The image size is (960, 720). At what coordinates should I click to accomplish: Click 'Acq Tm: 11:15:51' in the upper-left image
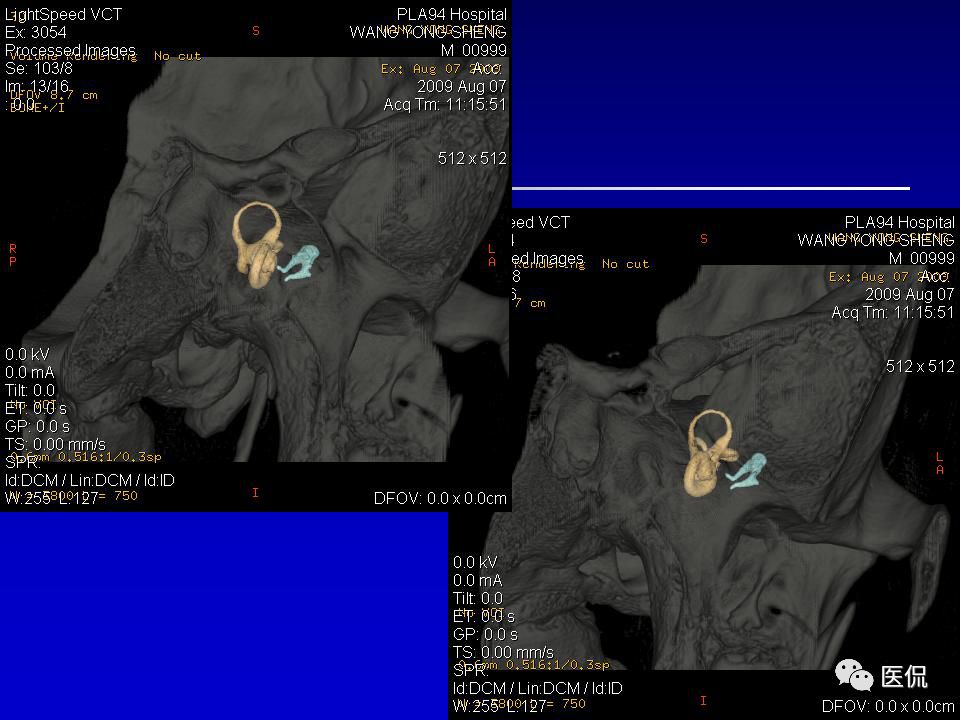pyautogui.click(x=445, y=104)
